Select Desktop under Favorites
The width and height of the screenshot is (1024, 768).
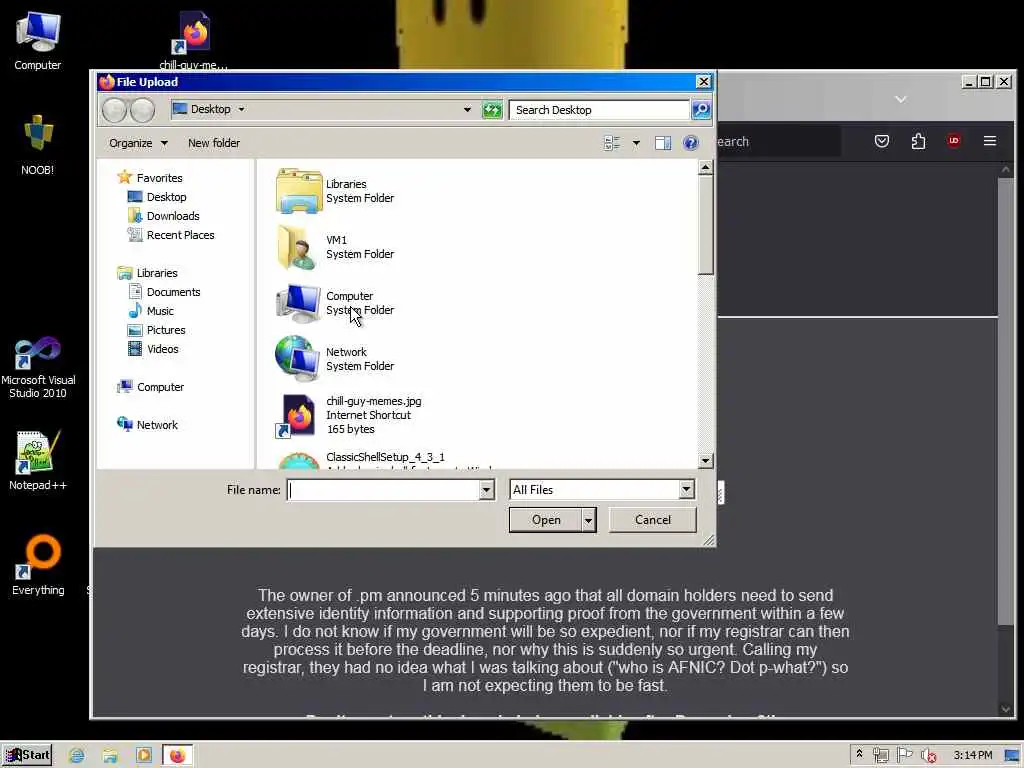[x=167, y=197]
